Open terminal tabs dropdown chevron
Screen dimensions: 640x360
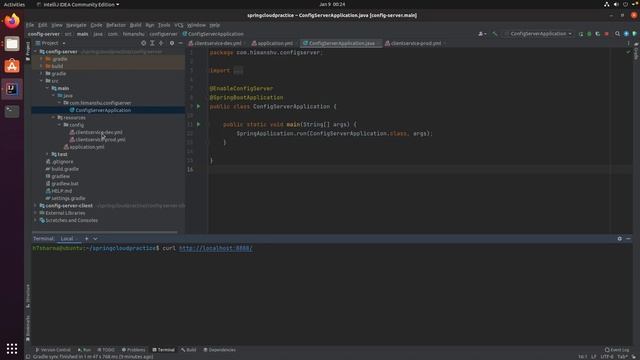(95, 239)
